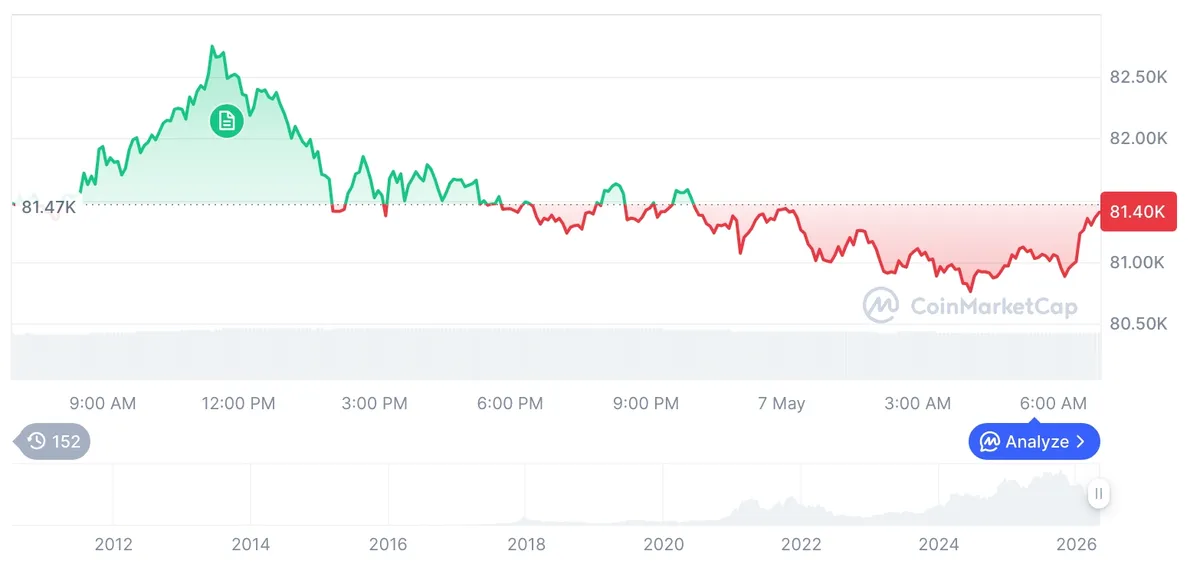Click the green document news marker on chart
Viewport: 1200px width, 561px height.
point(226,121)
